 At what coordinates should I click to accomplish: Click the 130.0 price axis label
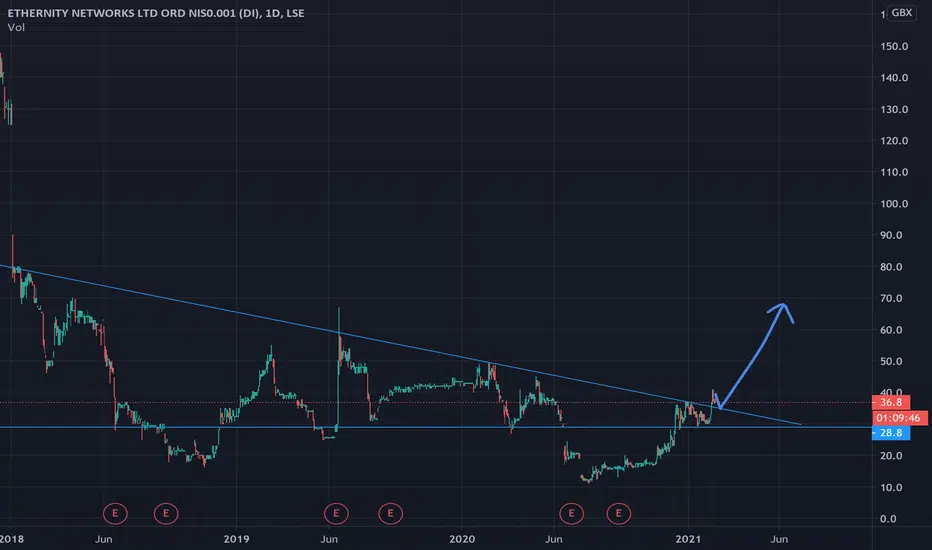point(894,109)
